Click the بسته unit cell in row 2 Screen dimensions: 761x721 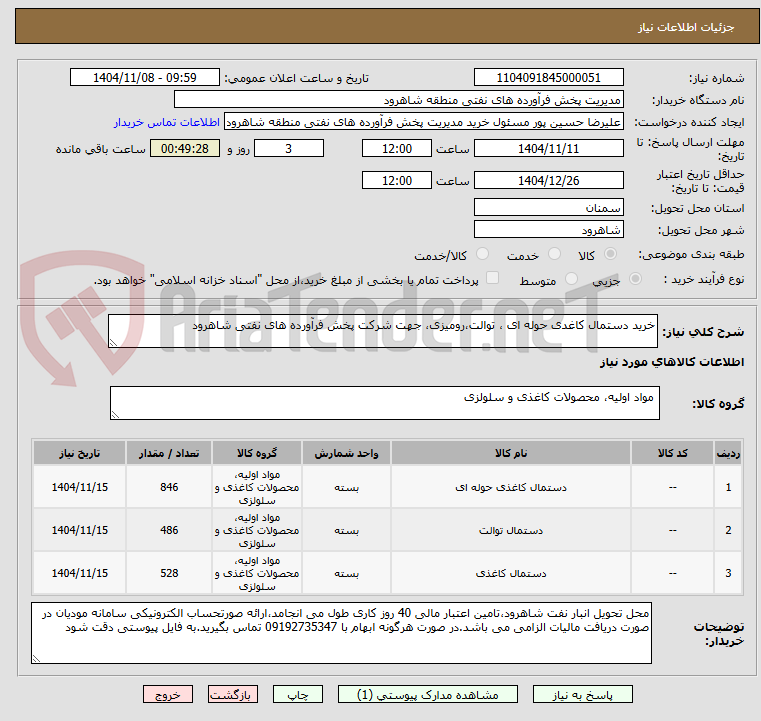point(346,530)
